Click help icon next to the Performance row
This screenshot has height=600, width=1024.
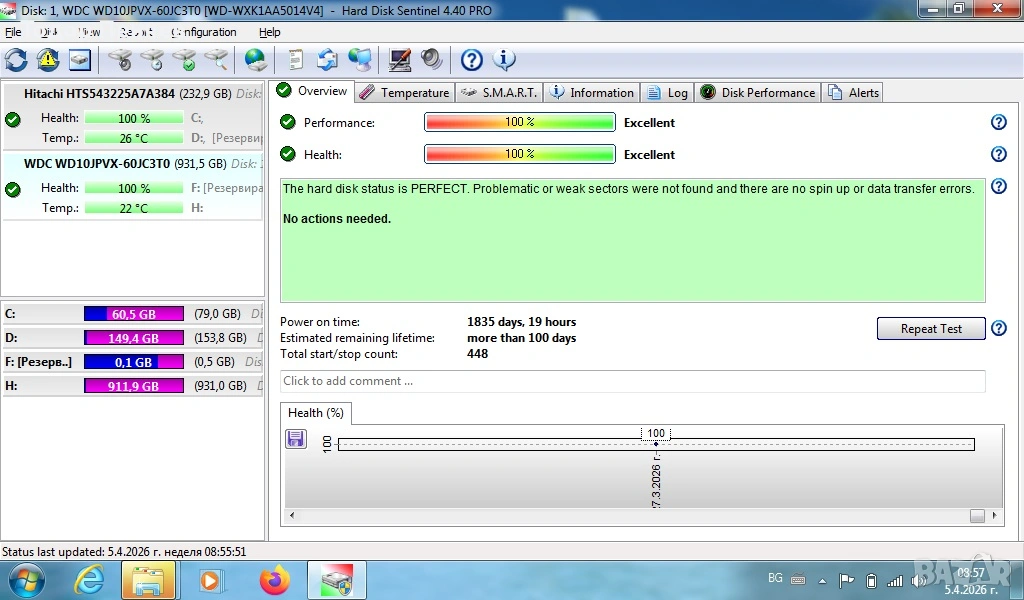coord(997,122)
